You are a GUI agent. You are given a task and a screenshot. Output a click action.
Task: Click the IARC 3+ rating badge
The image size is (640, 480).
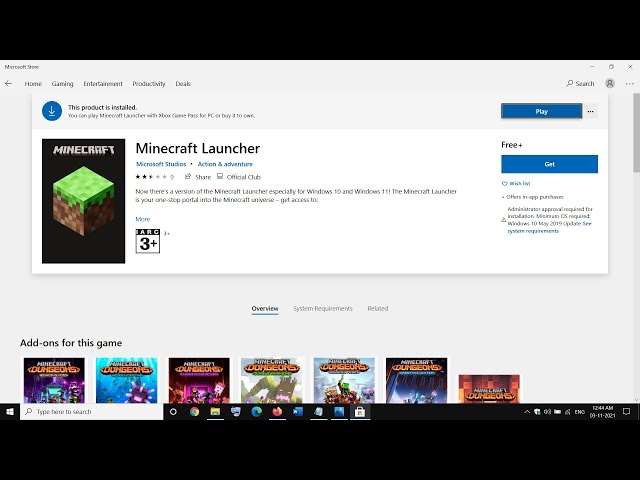coord(148,241)
